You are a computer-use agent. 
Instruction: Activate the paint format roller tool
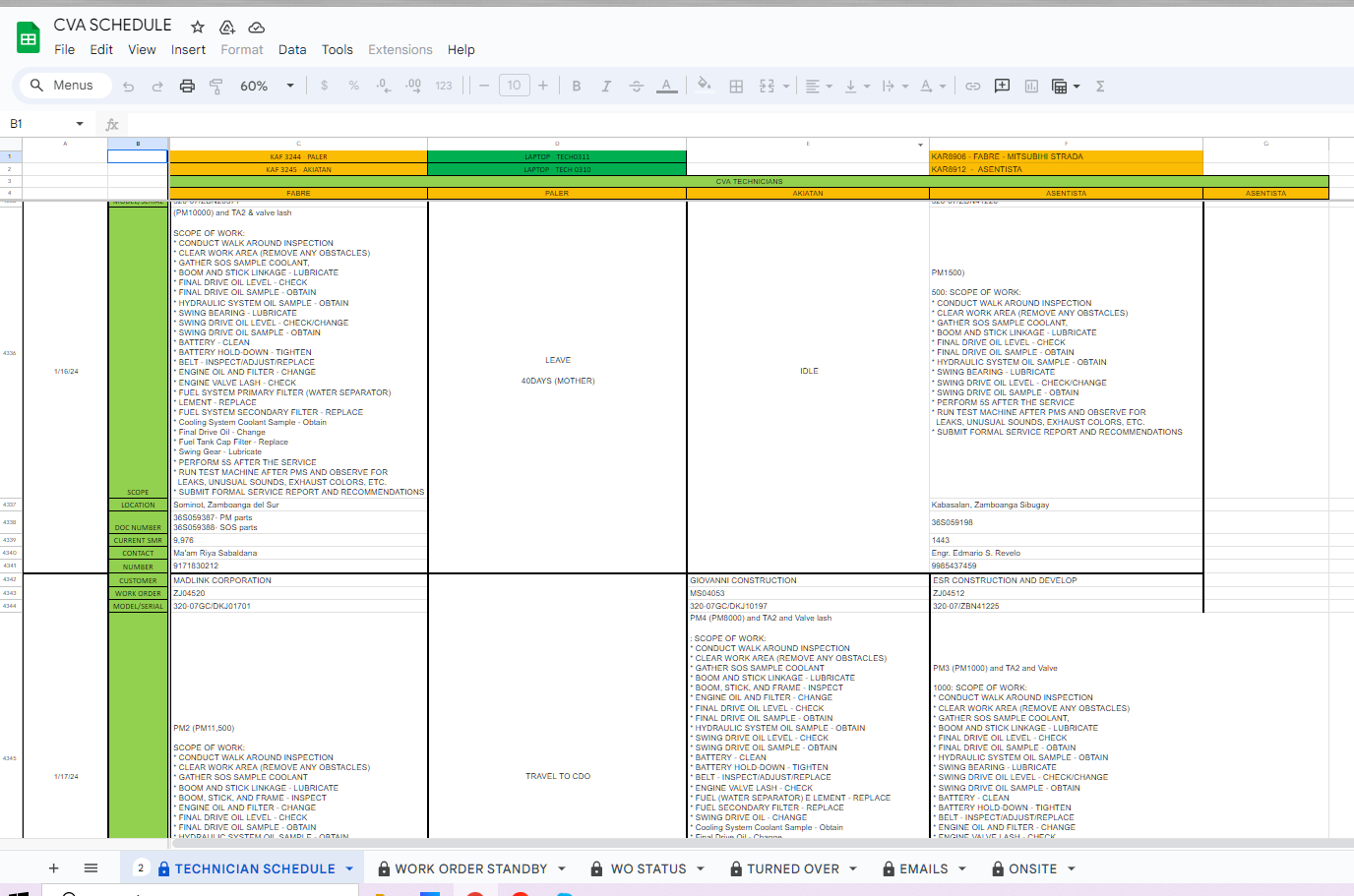click(x=216, y=87)
